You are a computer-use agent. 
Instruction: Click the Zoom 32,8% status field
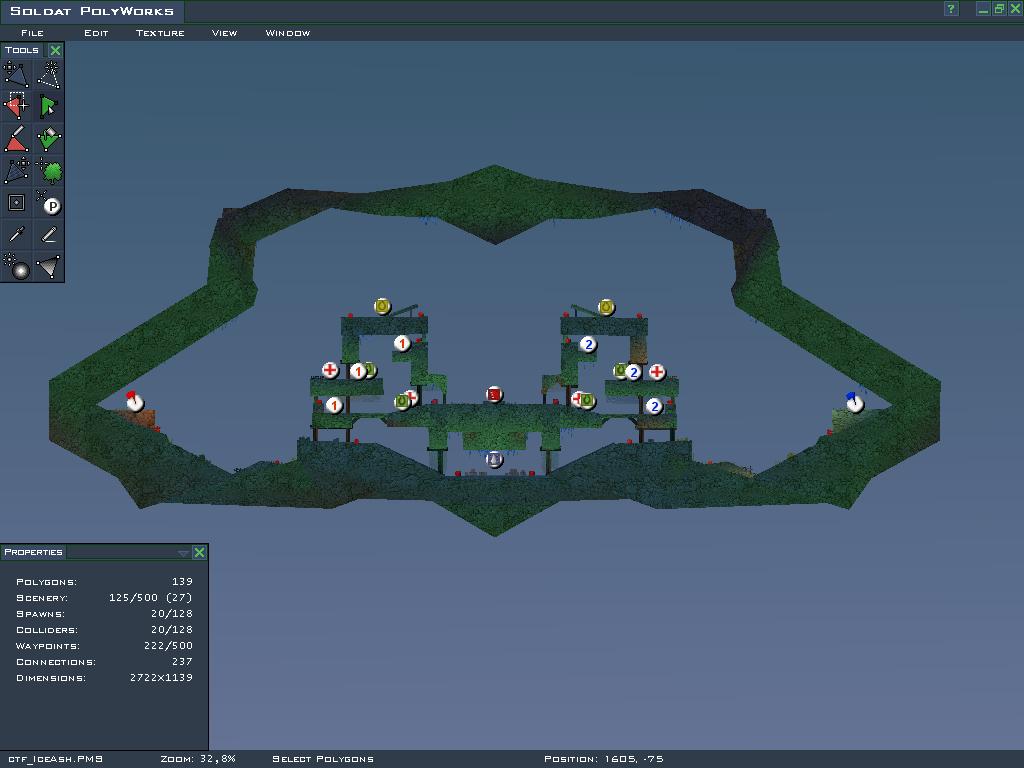coord(198,759)
